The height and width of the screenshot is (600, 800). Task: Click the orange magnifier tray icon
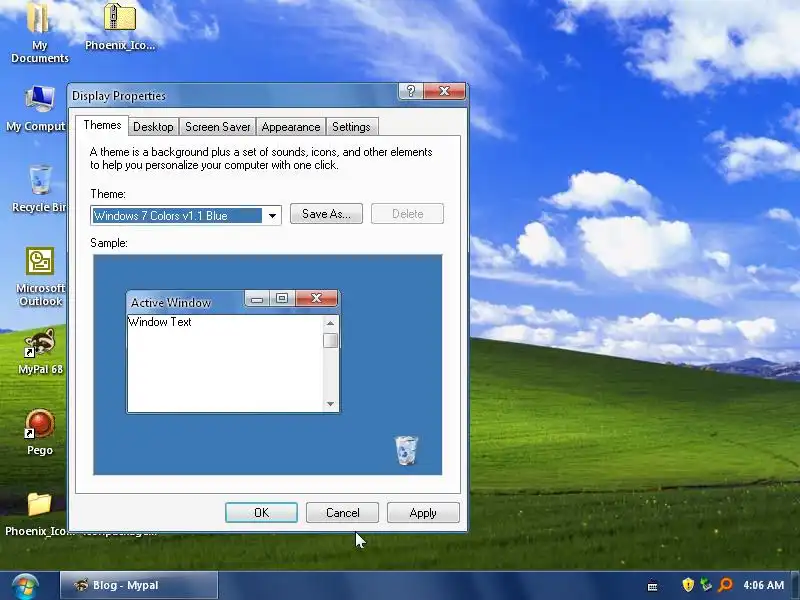[724, 585]
